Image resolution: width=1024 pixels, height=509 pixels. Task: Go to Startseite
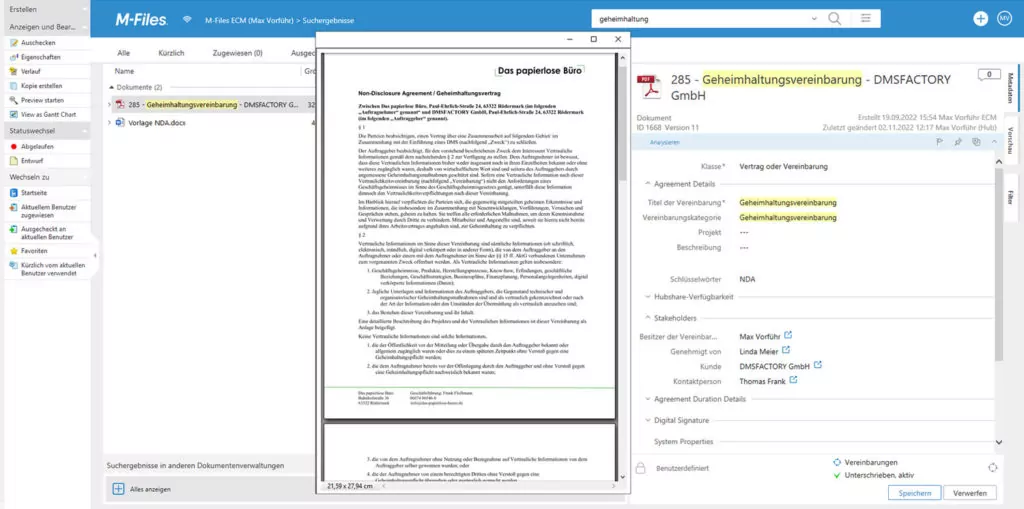pos(34,193)
